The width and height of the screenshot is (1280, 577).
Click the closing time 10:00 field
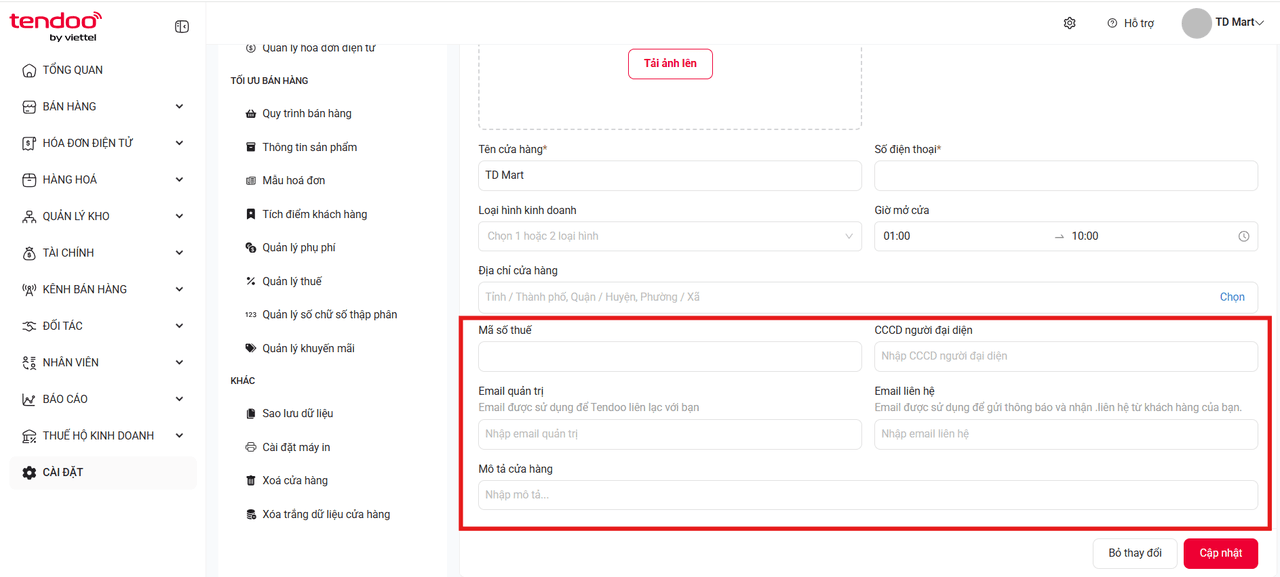click(x=1150, y=236)
